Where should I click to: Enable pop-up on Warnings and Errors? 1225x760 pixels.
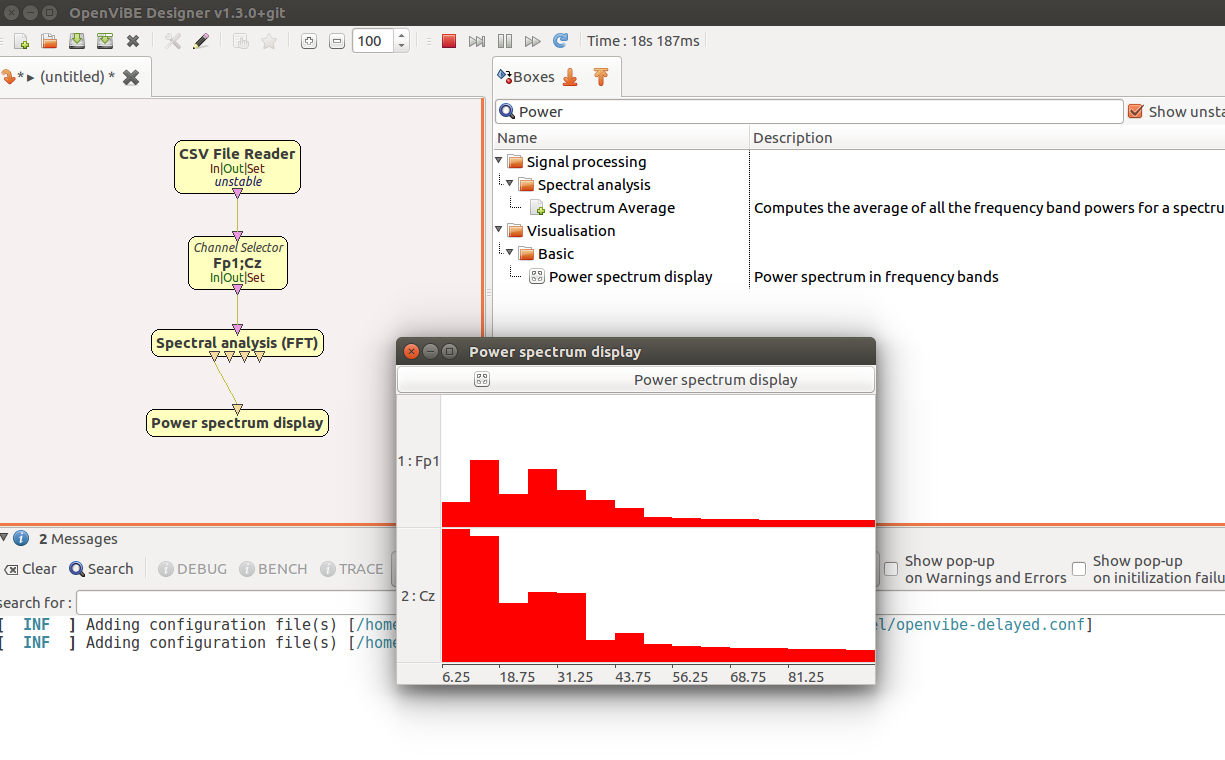tap(891, 569)
